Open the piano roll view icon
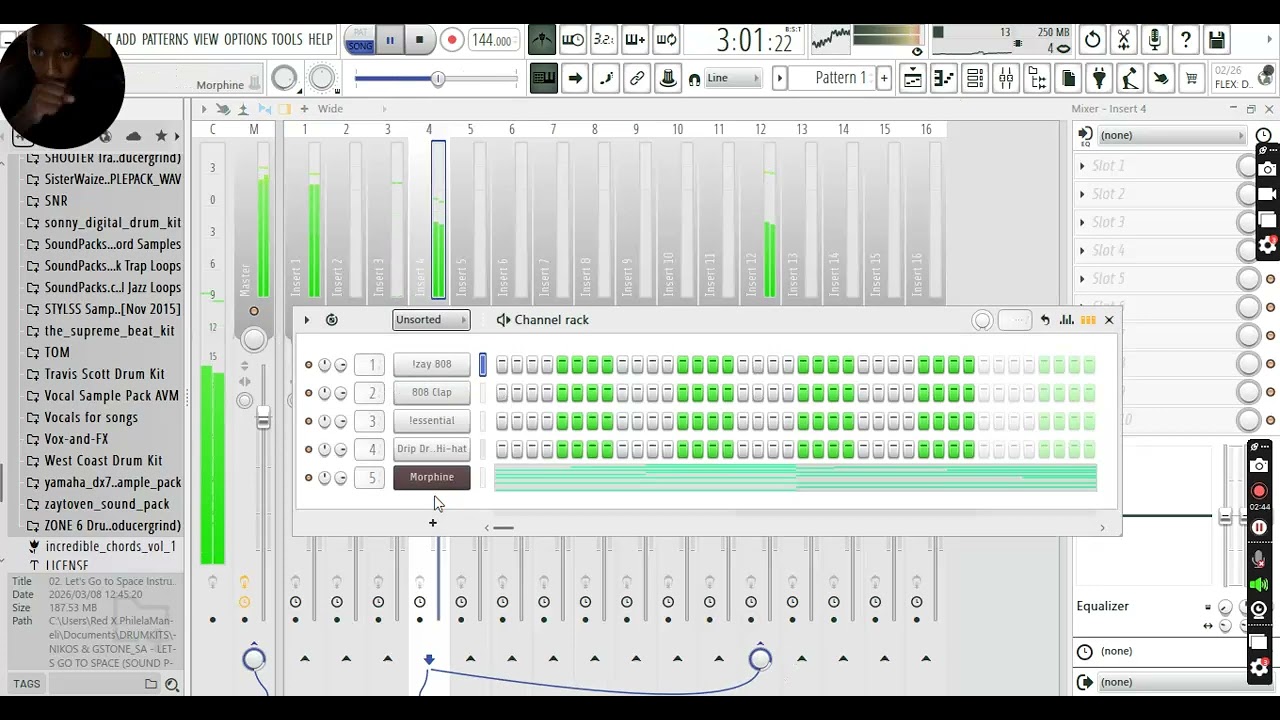 [x=943, y=78]
